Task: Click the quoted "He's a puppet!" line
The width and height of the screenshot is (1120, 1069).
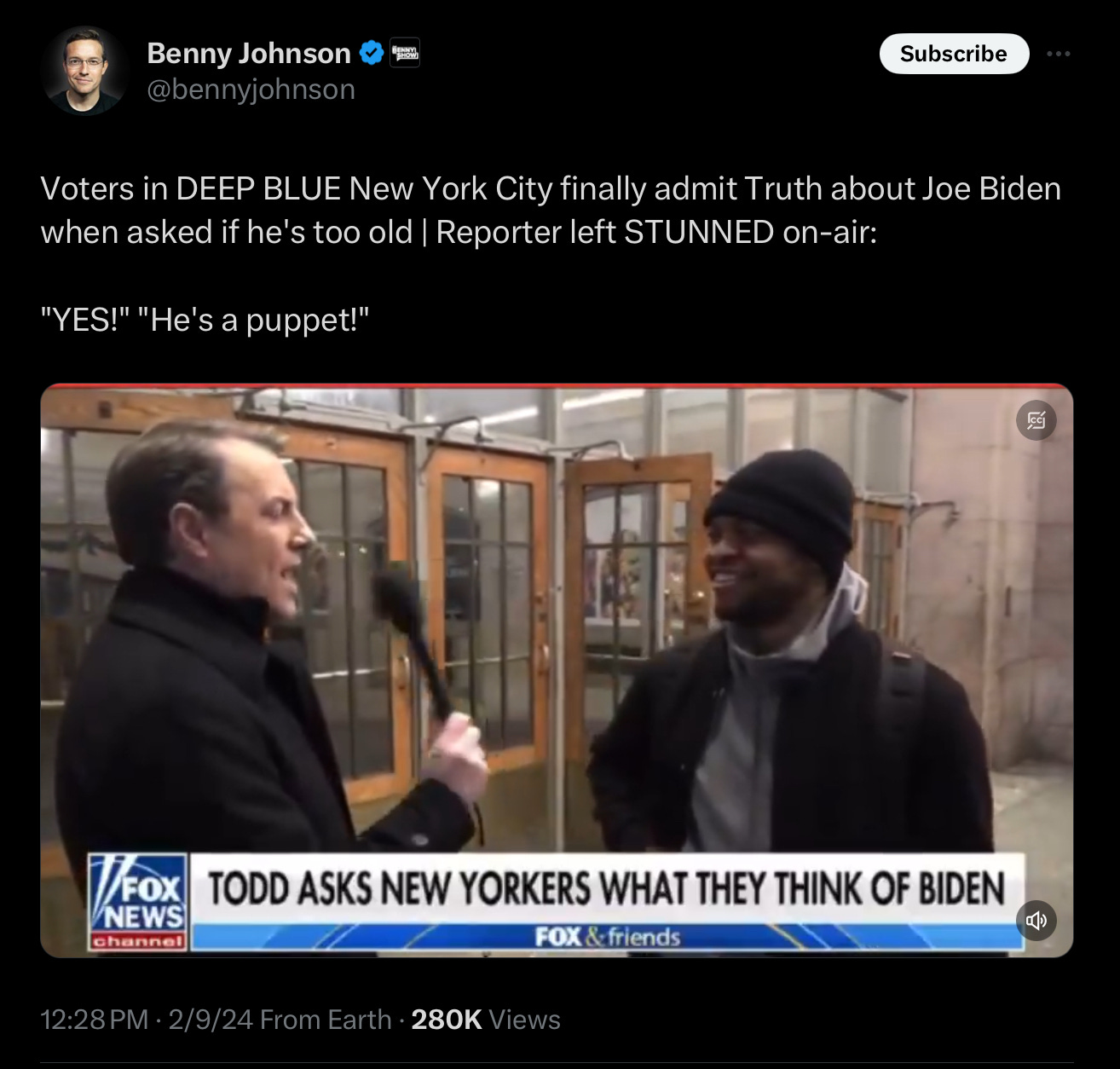Action: pyautogui.click(x=253, y=321)
